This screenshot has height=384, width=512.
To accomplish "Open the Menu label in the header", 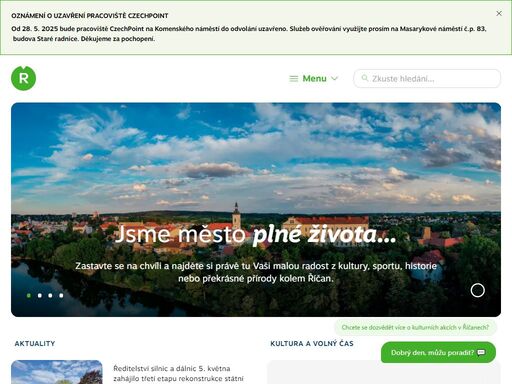I will [x=314, y=79].
